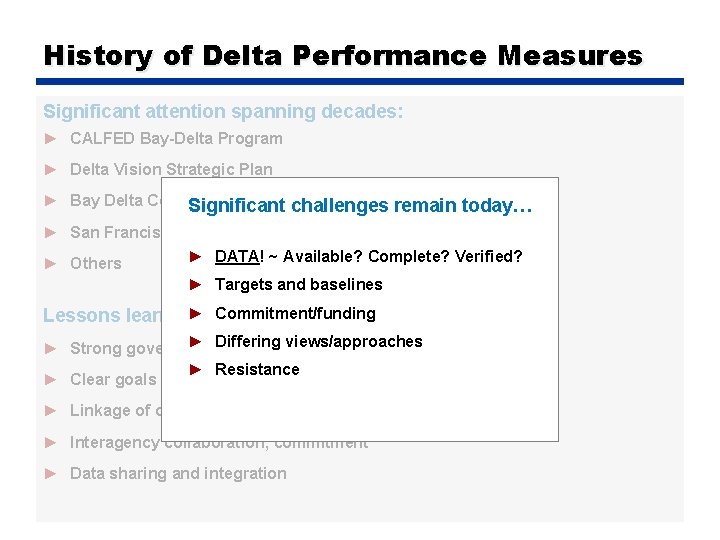The width and height of the screenshot is (720, 540).
Task: Click the Resistance bullet text
Action: [257, 370]
